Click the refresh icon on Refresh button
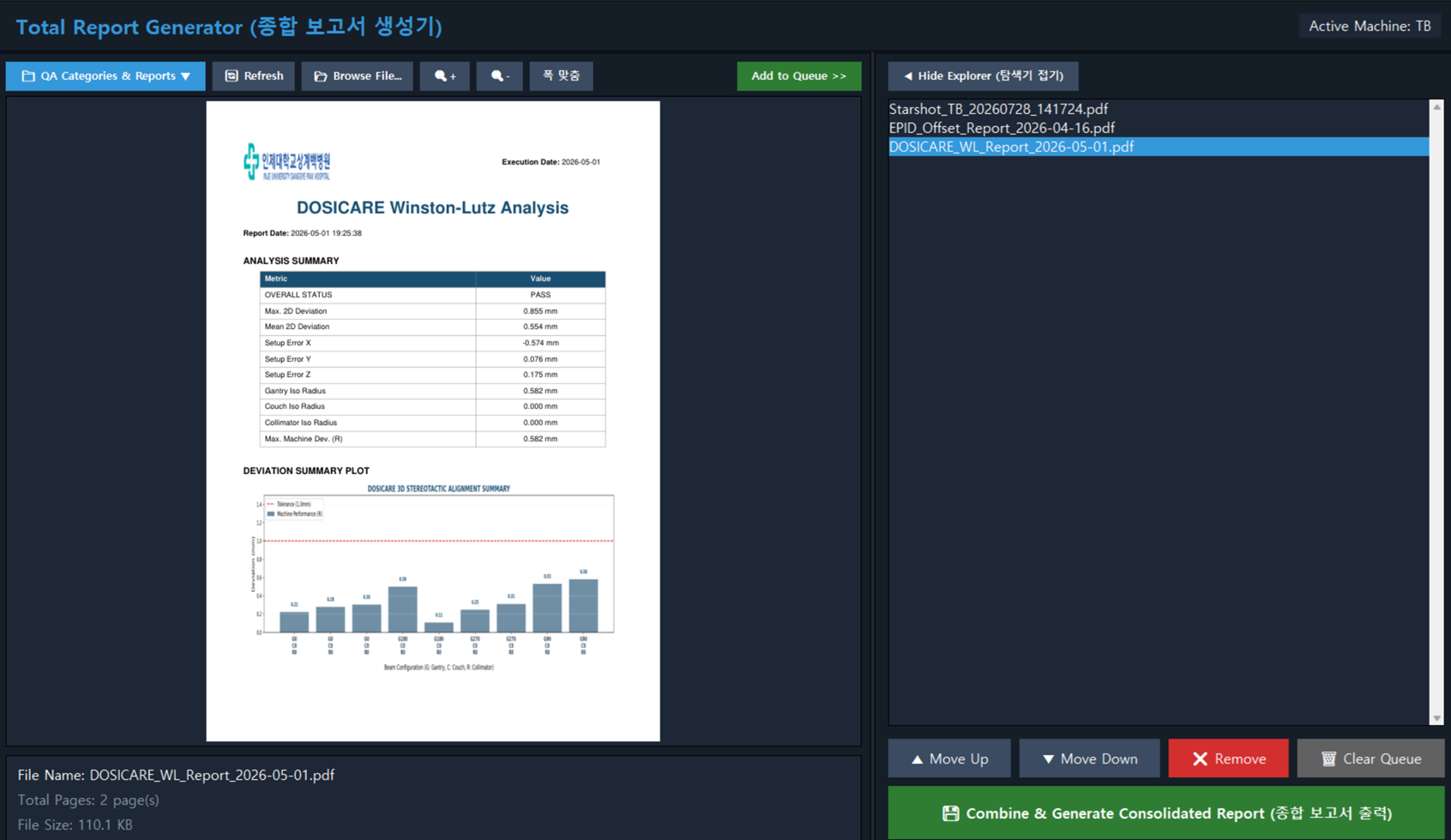The image size is (1451, 840). pos(232,76)
